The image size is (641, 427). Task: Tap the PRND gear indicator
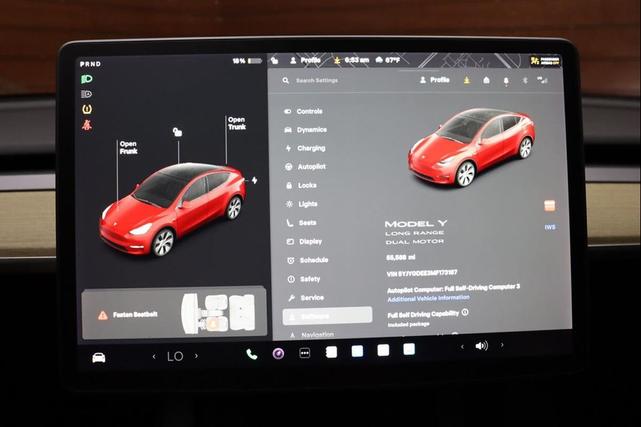(x=90, y=64)
